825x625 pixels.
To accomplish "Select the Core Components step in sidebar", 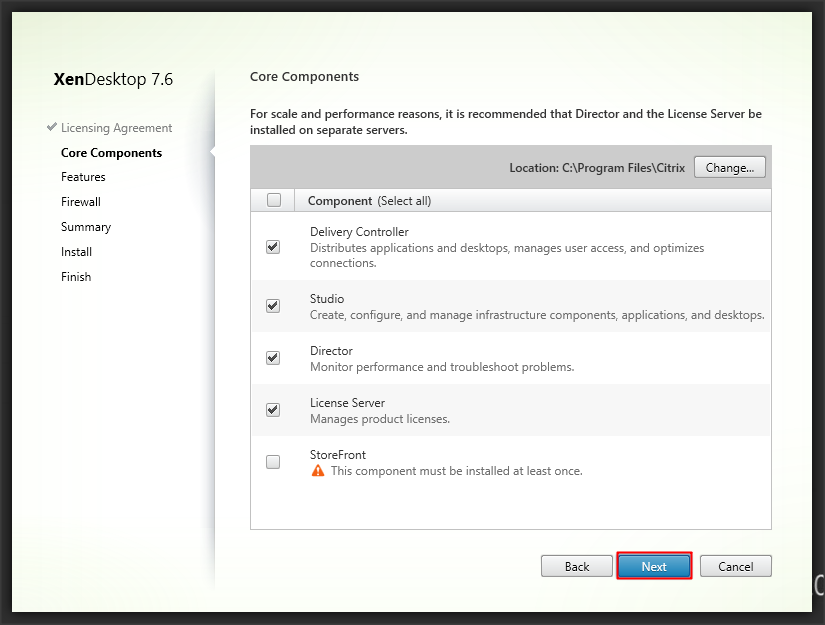I will [x=111, y=153].
